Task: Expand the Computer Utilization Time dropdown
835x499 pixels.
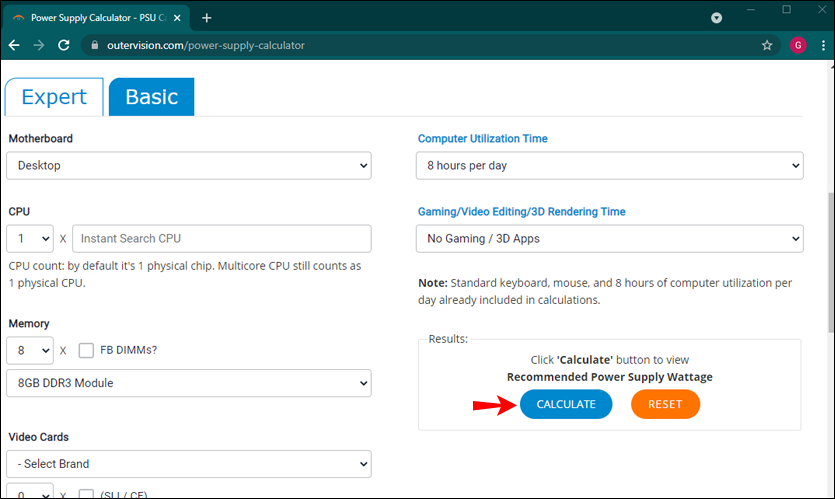Action: 609,166
